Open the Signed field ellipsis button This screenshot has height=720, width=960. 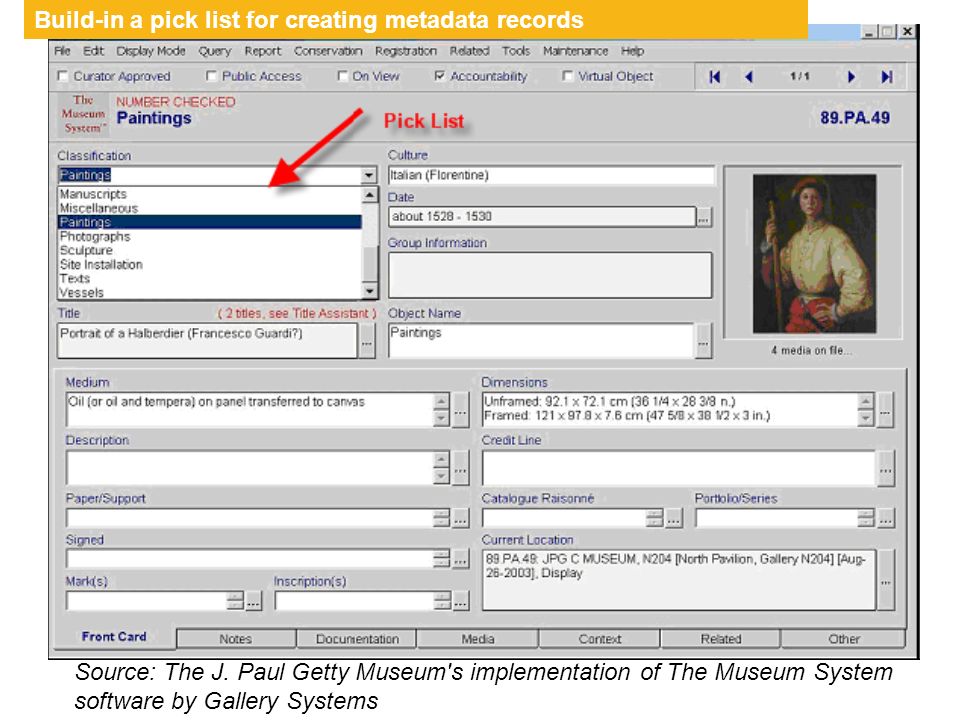(x=460, y=559)
